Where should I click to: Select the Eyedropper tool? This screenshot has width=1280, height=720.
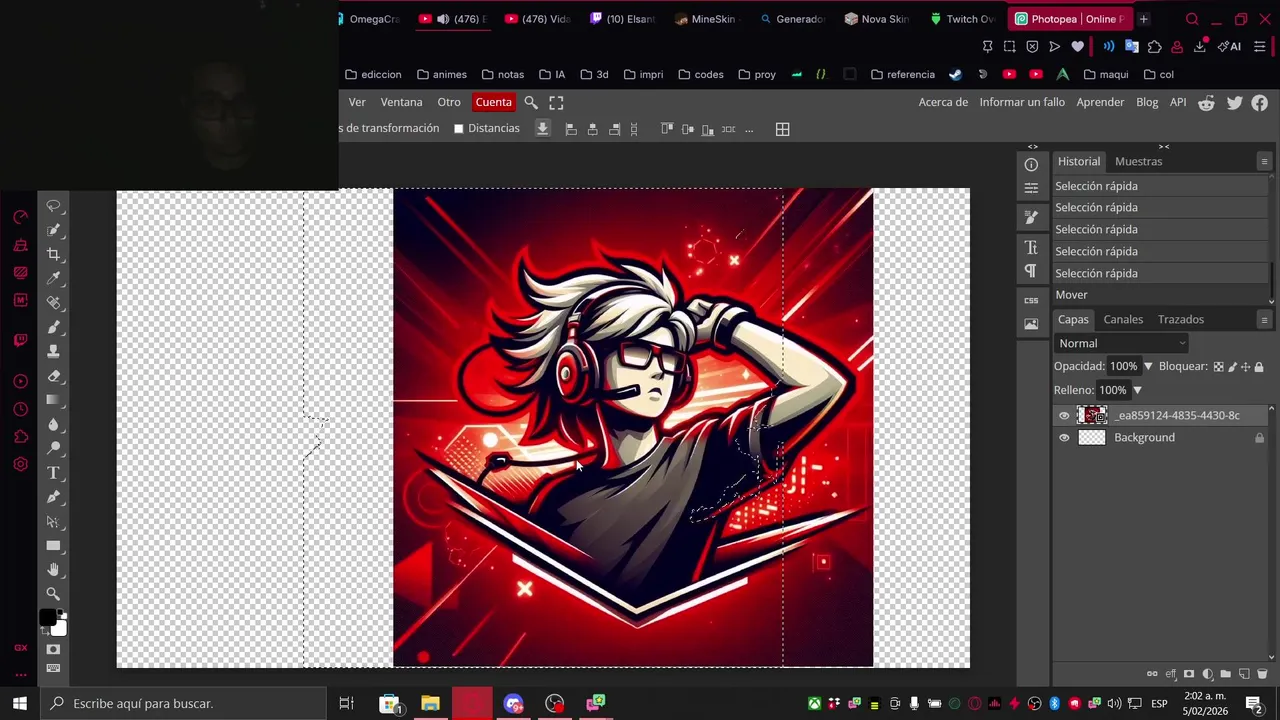54,278
